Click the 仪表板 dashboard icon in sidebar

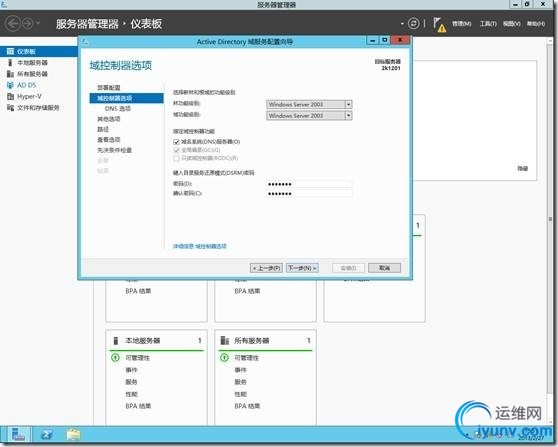10,52
